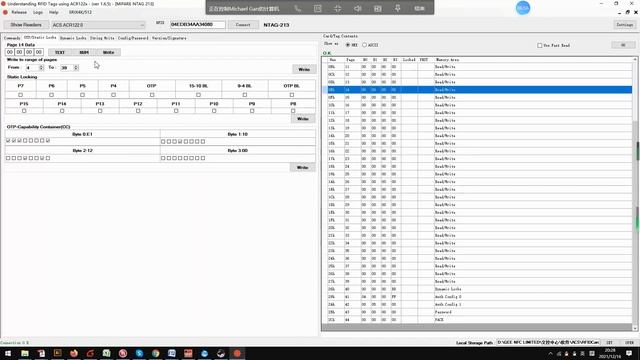This screenshot has height=360, width=640.
Task: Click the Connect button
Action: [x=243, y=25]
